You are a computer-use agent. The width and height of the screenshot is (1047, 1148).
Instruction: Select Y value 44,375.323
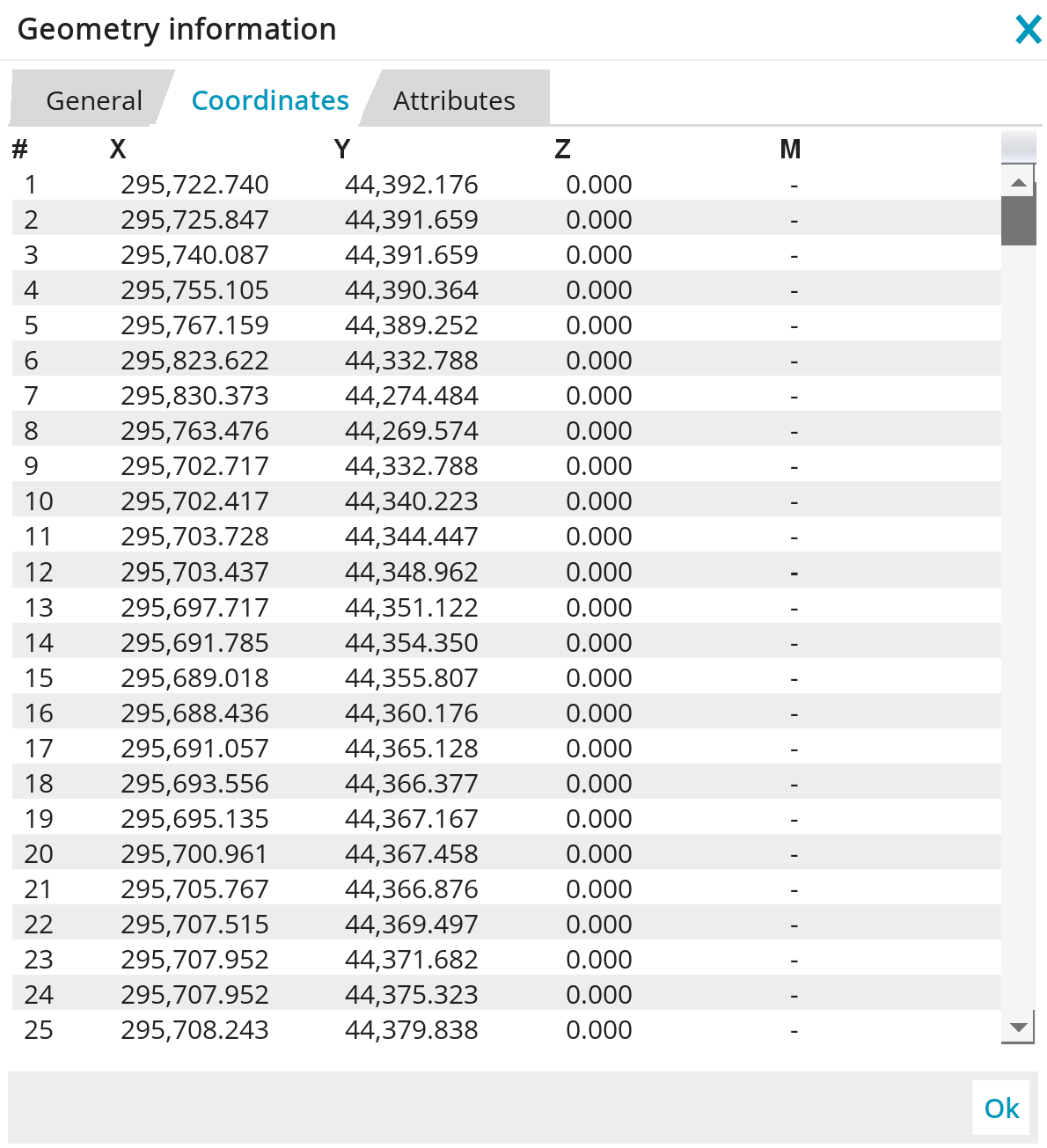pos(411,995)
